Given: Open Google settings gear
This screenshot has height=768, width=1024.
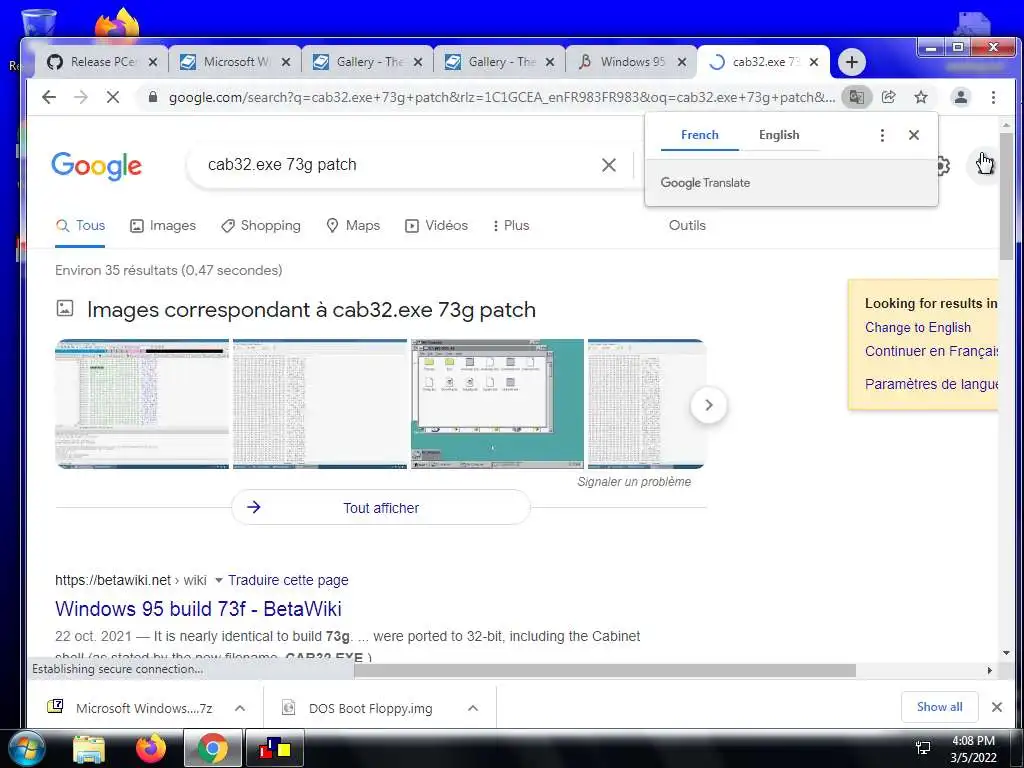Looking at the screenshot, I should click(x=942, y=166).
